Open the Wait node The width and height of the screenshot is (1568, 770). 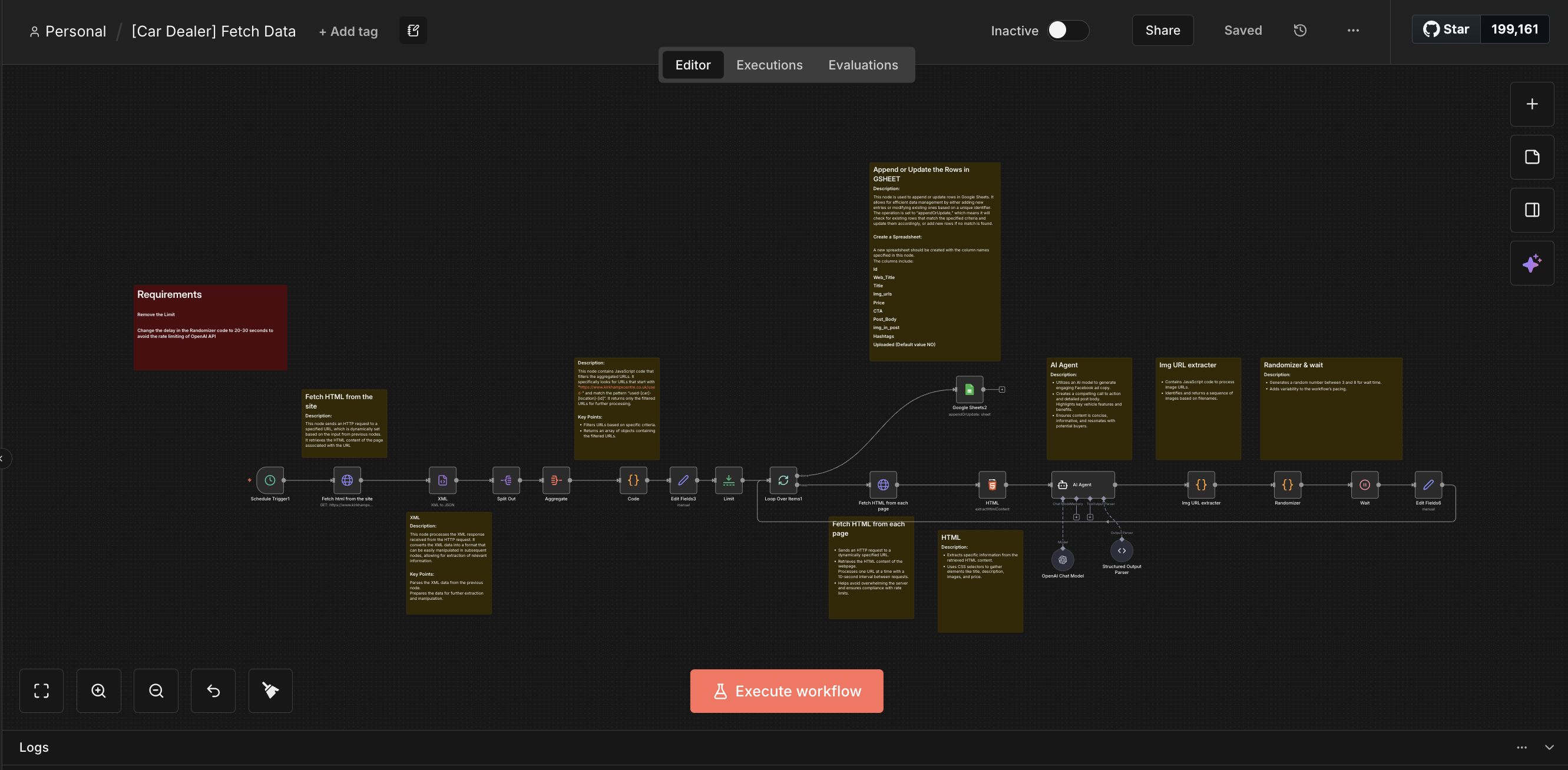1365,484
